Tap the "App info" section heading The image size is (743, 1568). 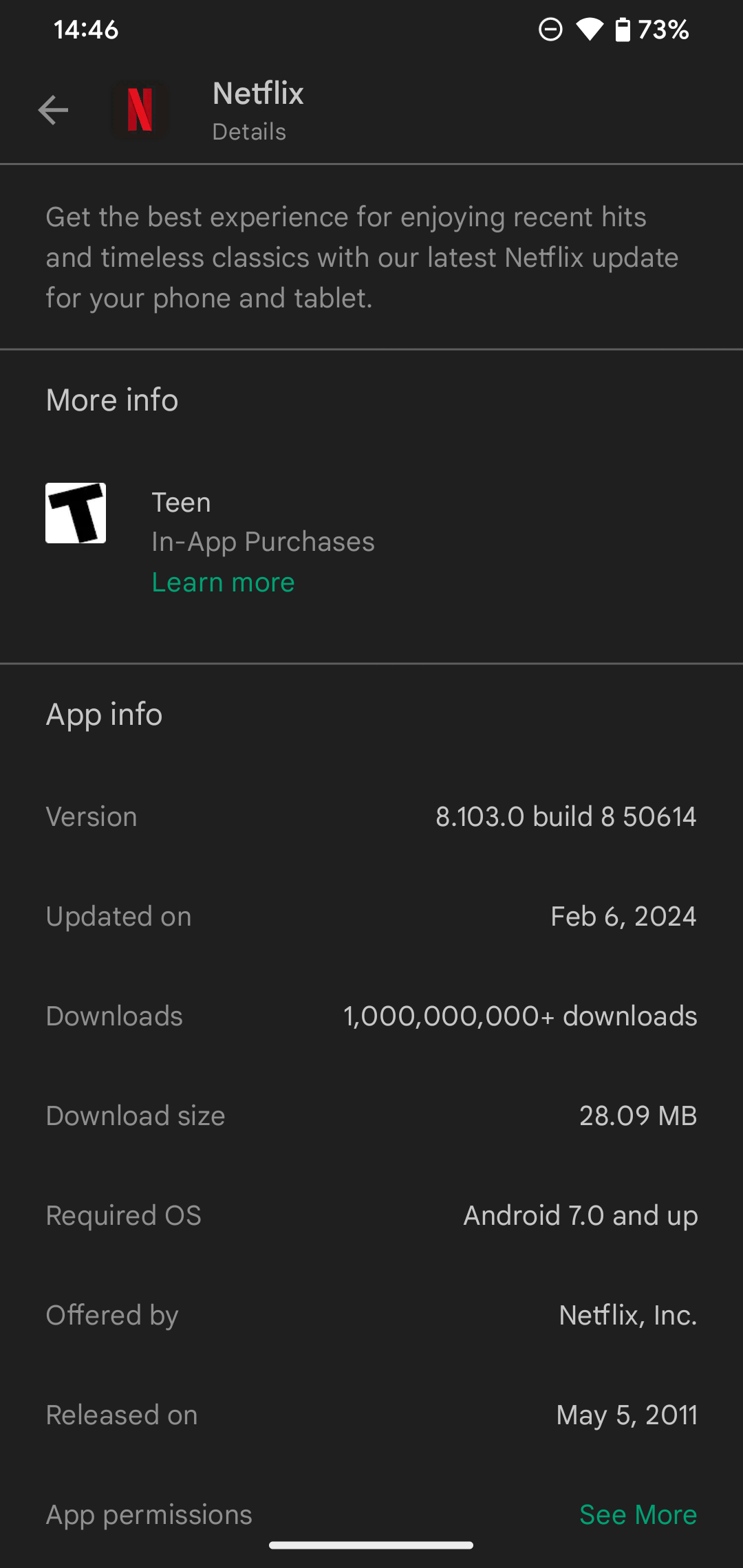(103, 714)
